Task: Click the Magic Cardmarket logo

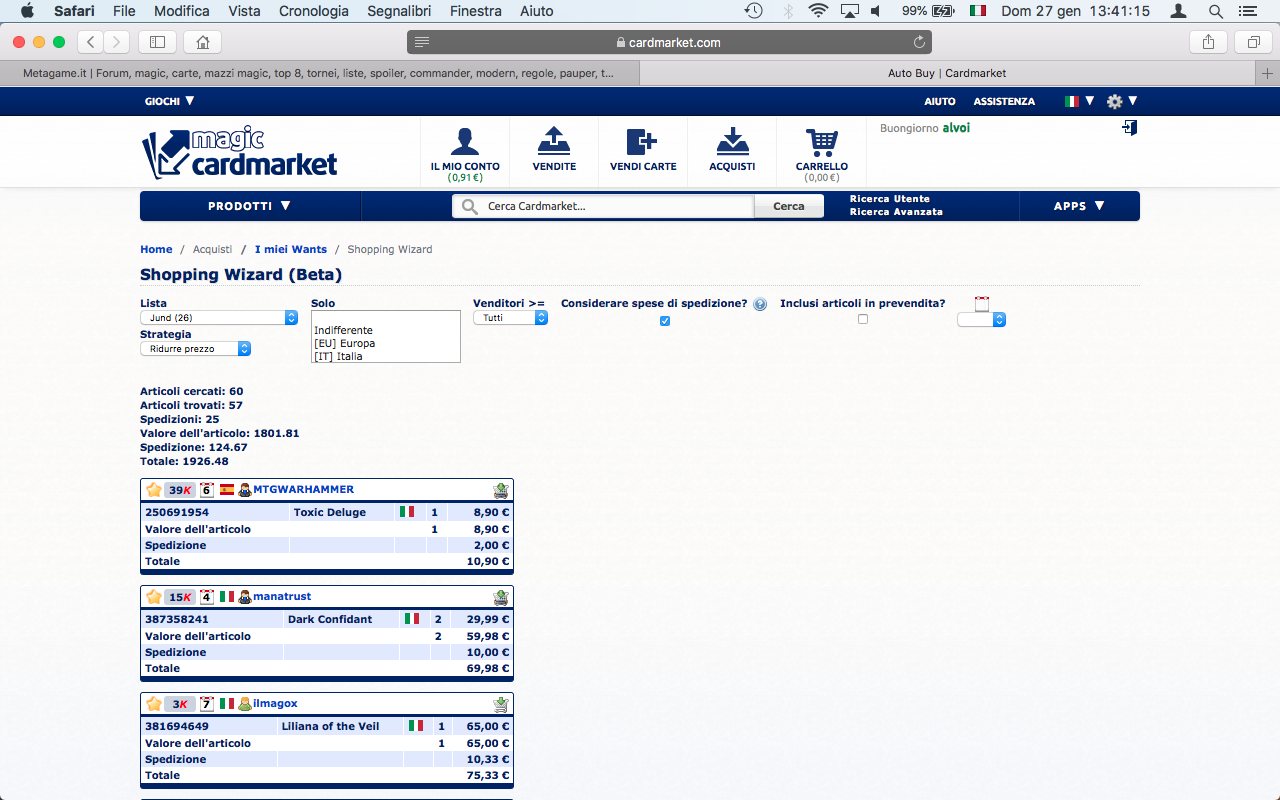Action: [x=240, y=153]
